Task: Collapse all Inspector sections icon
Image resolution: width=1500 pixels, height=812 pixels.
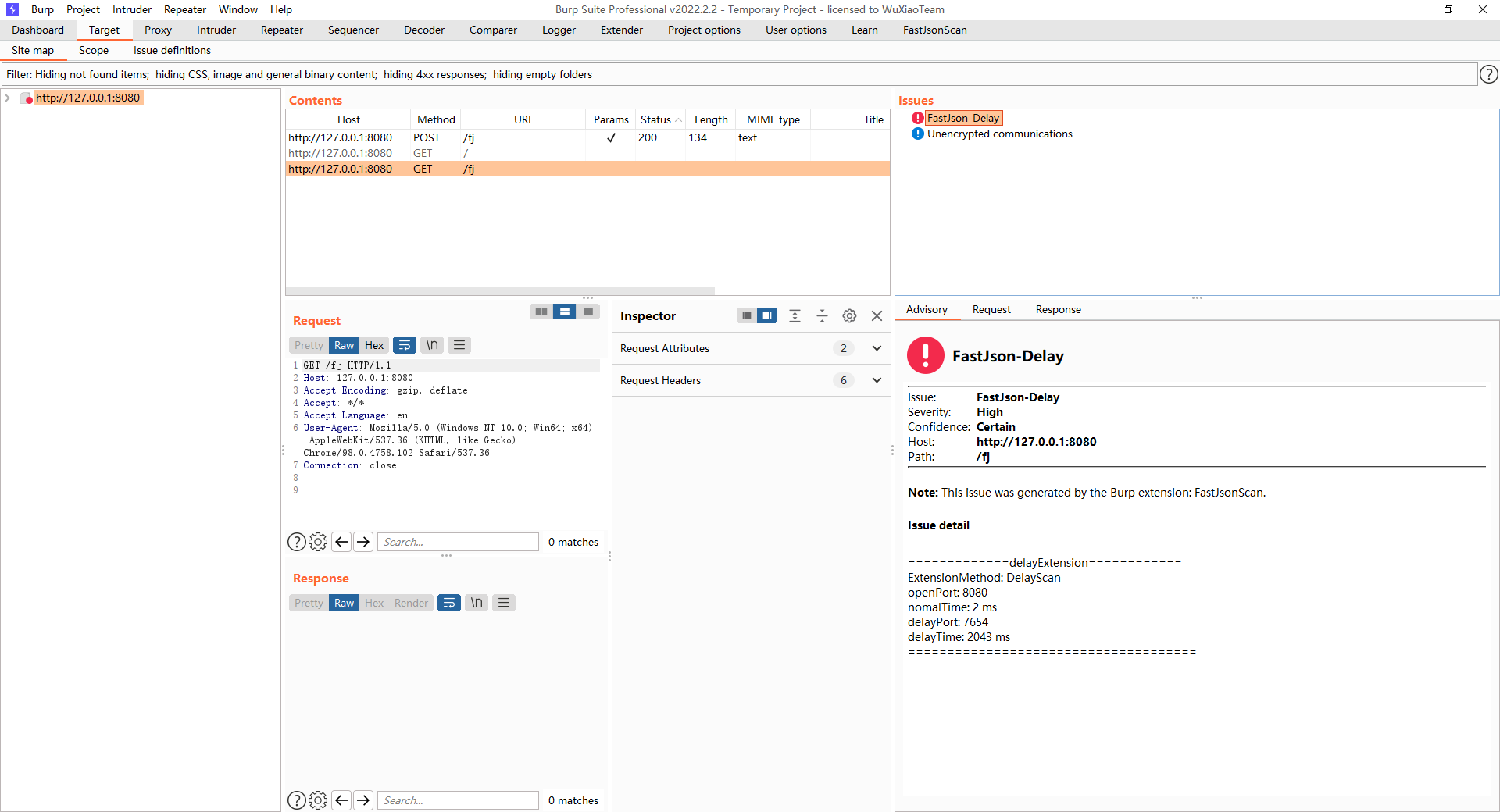Action: 822,315
